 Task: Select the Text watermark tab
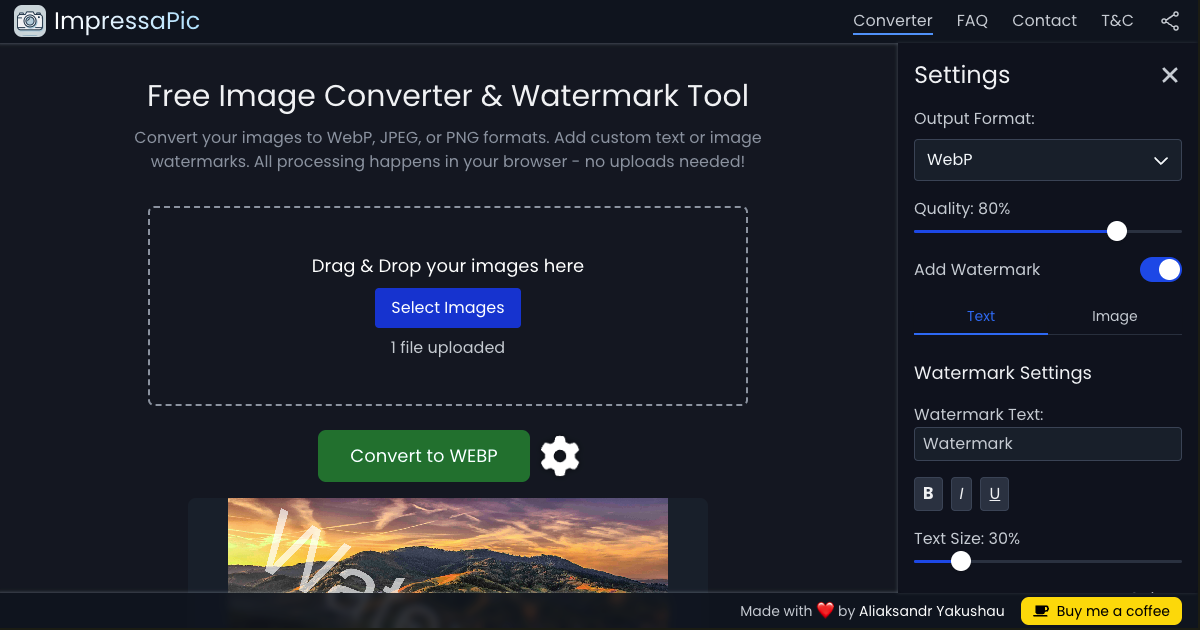point(981,316)
